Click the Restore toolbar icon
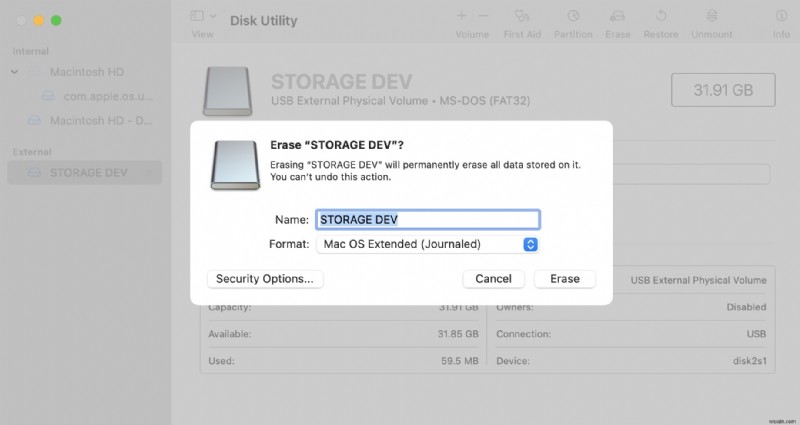This screenshot has width=800, height=425. (x=661, y=16)
